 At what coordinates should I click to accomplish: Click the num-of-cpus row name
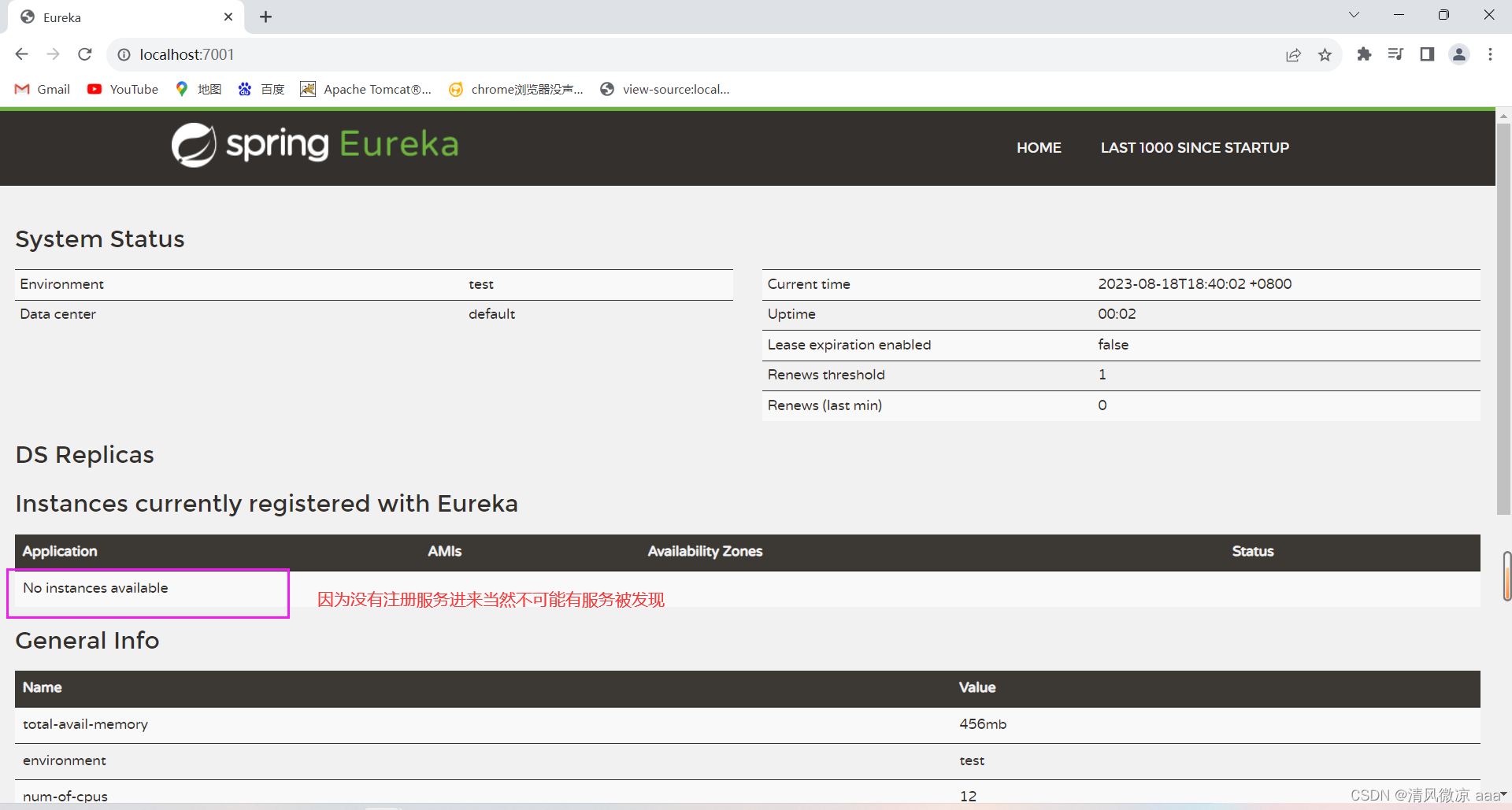pyautogui.click(x=65, y=797)
